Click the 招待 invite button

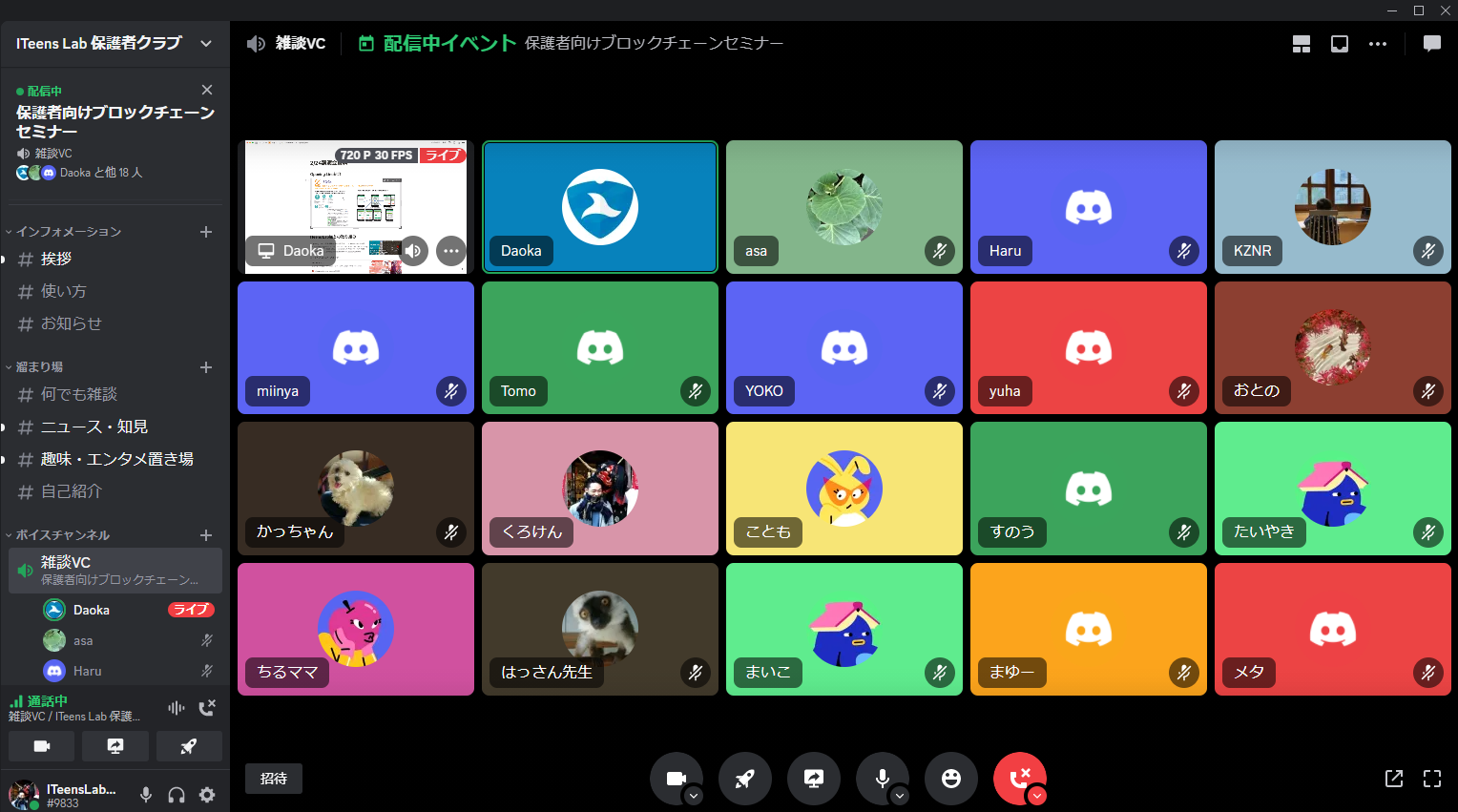pyautogui.click(x=274, y=779)
